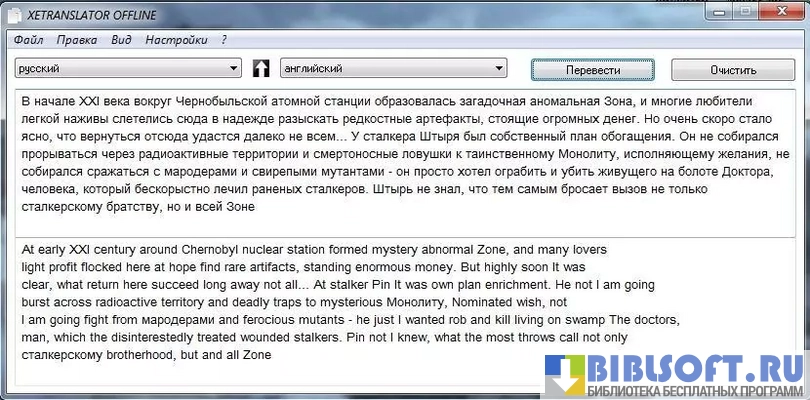
Task: Click inside the Russian source text area
Action: 400,160
